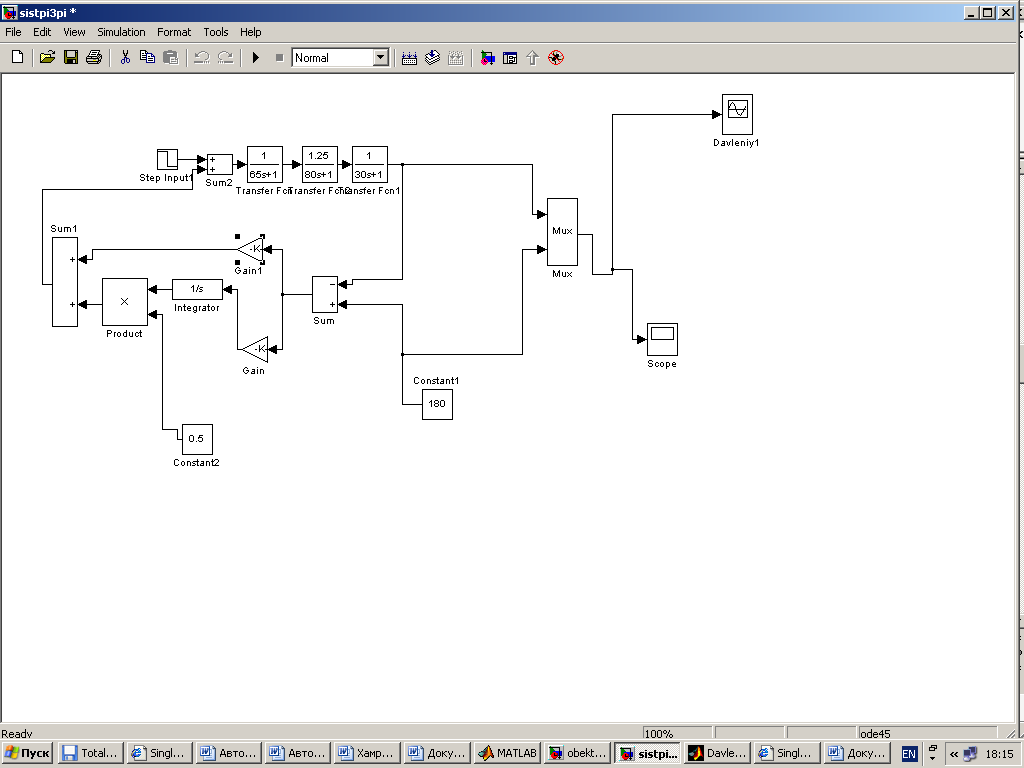The height and width of the screenshot is (768, 1024).
Task: Start the simulation with the play button
Action: click(256, 57)
